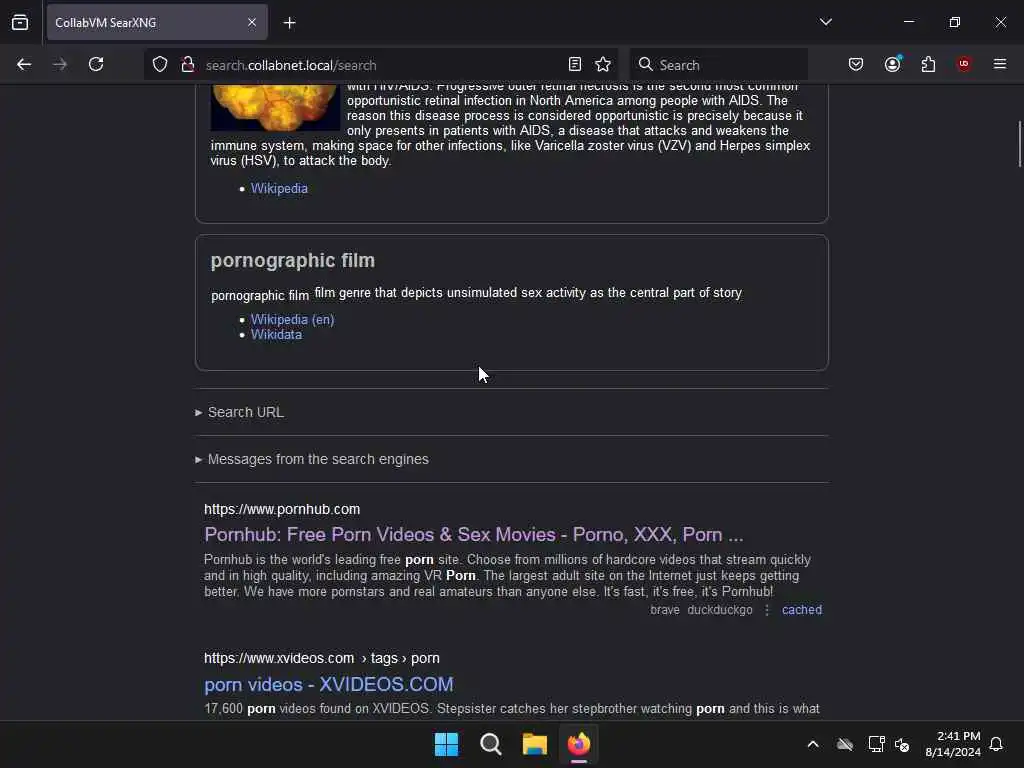
Task: Go back to the previous page
Action: 24,65
